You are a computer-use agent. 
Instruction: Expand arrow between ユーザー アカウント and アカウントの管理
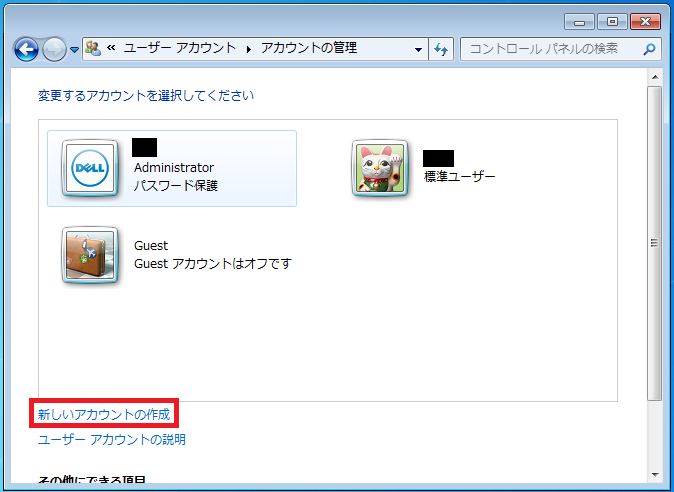pyautogui.click(x=248, y=49)
